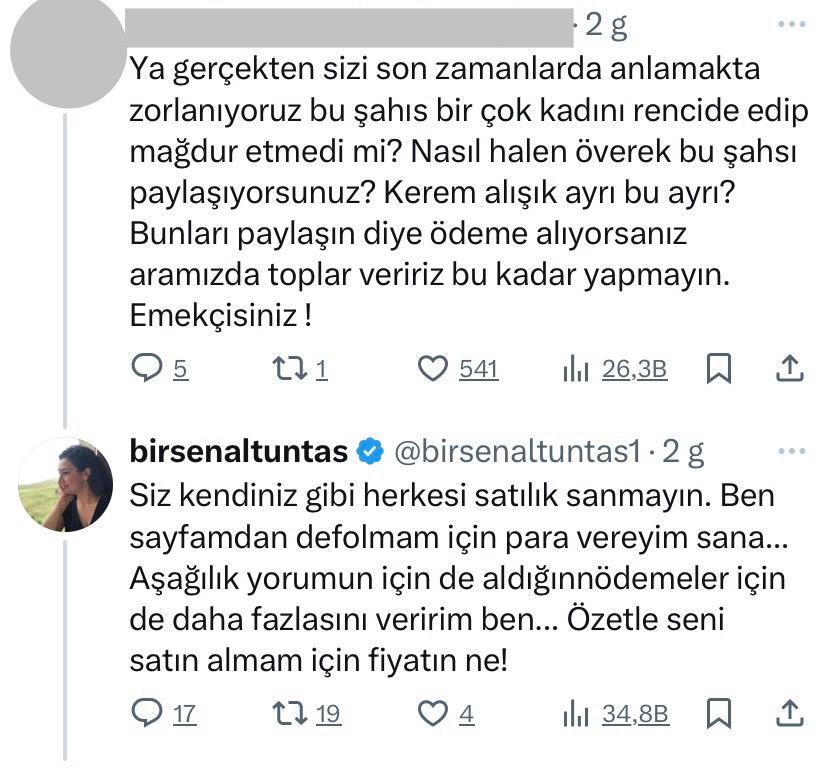The height and width of the screenshot is (770, 827).
Task: Click the verified badge next to birsenaltuntas
Action: [x=370, y=450]
